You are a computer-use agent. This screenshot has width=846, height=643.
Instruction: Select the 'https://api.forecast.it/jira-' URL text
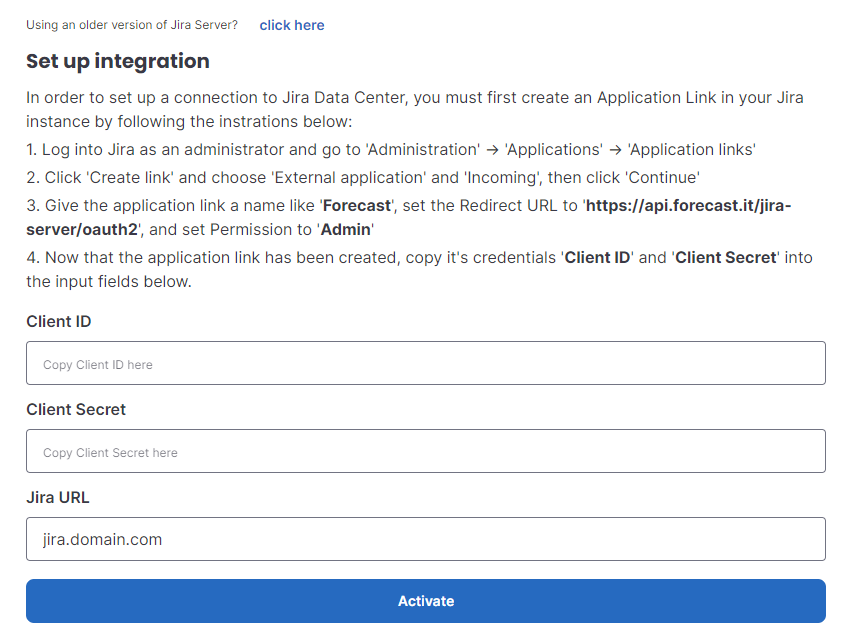point(688,206)
